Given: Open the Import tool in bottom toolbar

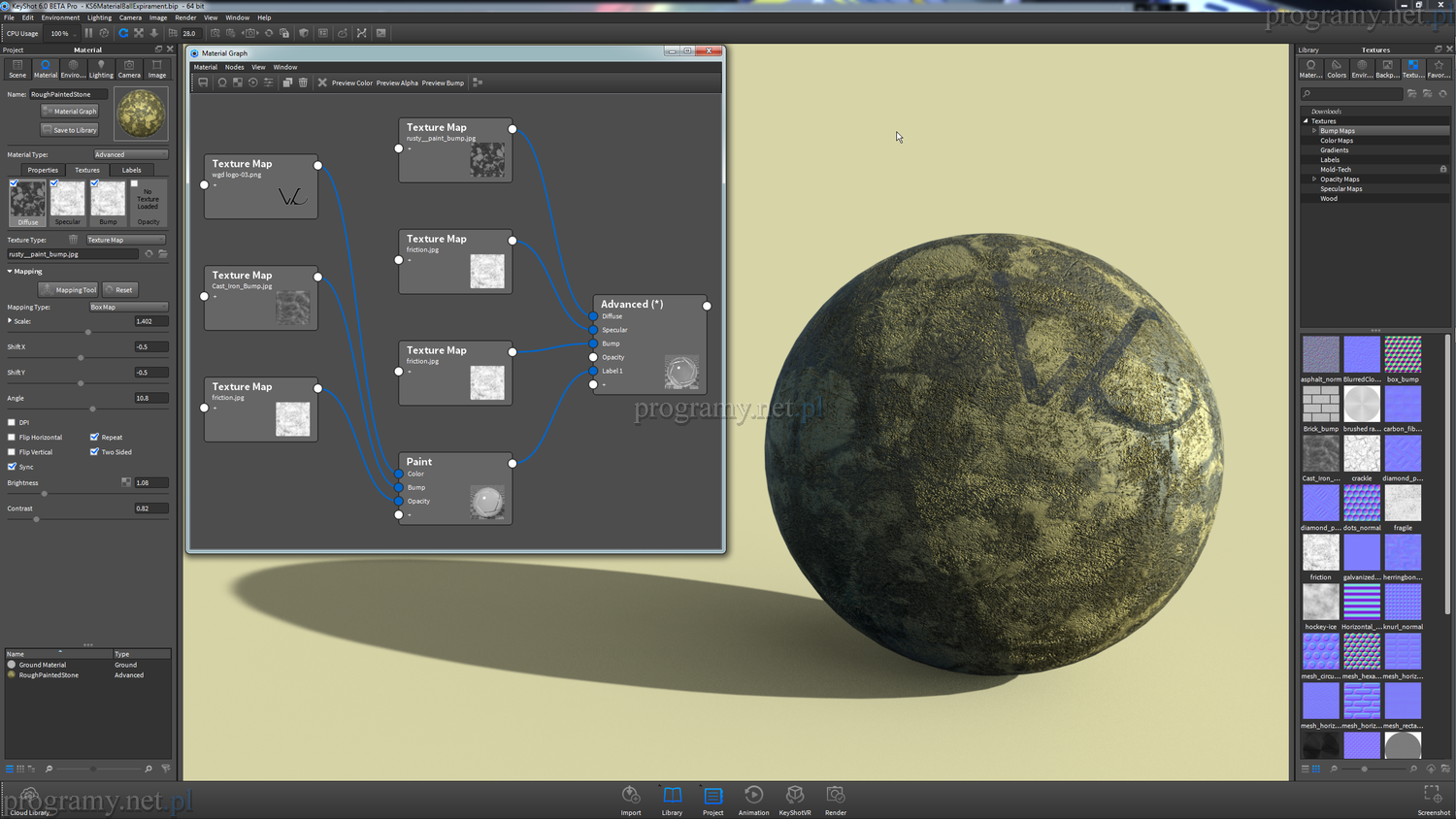Looking at the screenshot, I should point(631,797).
